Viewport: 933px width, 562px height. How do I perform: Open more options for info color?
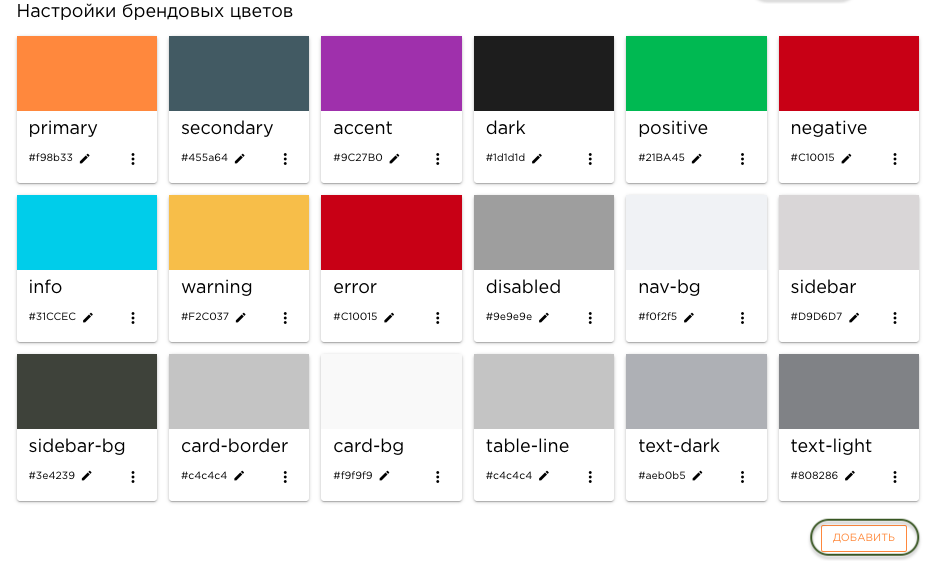133,318
